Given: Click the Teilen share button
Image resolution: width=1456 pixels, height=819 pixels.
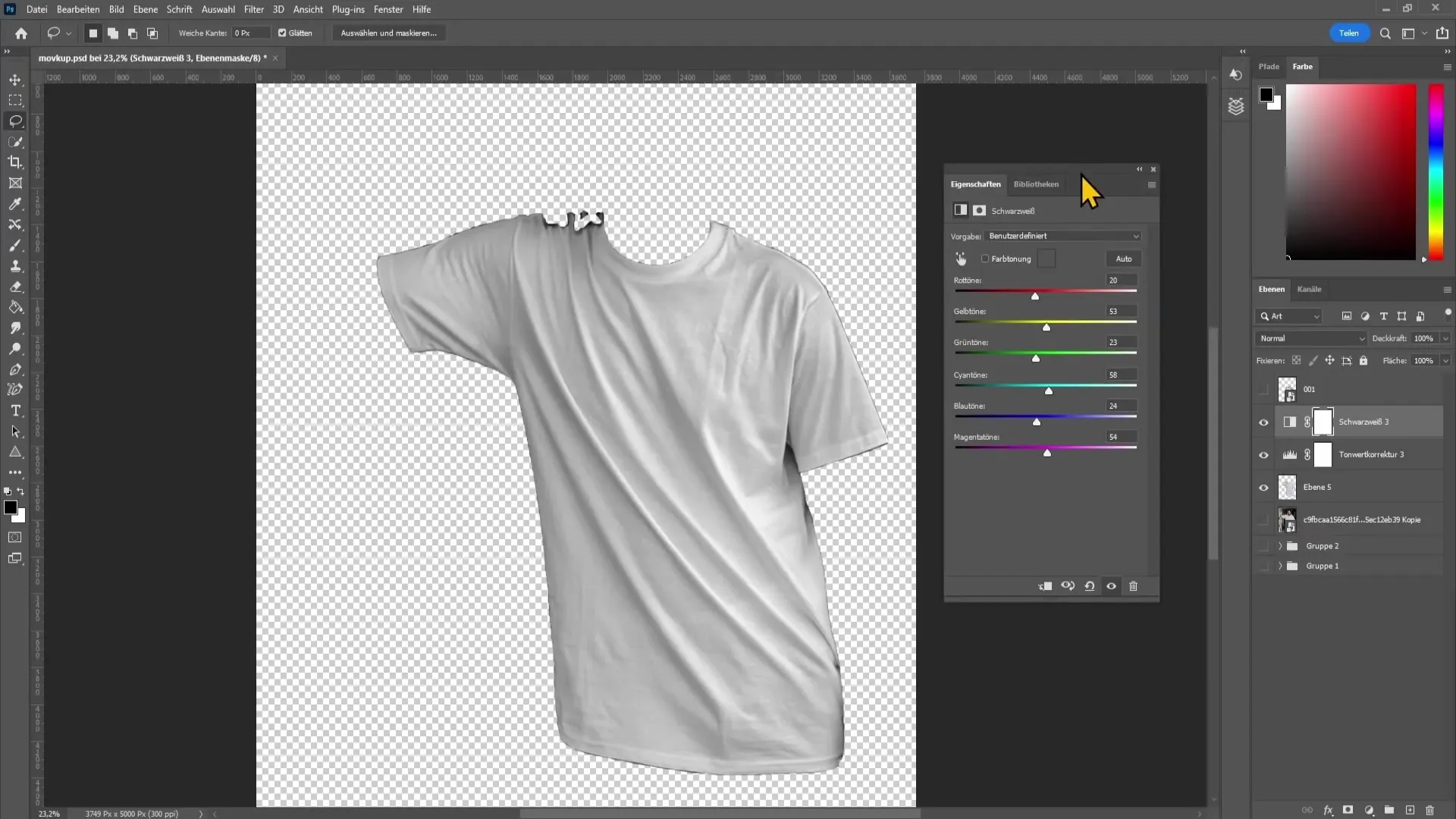Looking at the screenshot, I should click(x=1348, y=33).
